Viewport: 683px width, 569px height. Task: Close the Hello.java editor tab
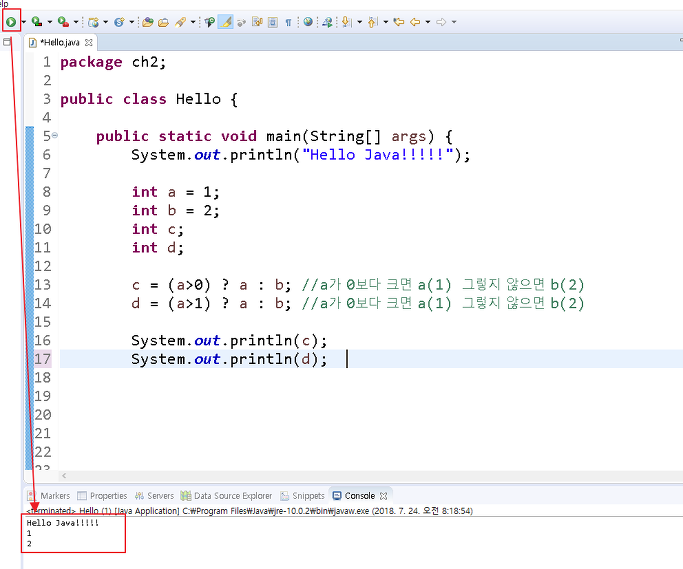pos(88,42)
